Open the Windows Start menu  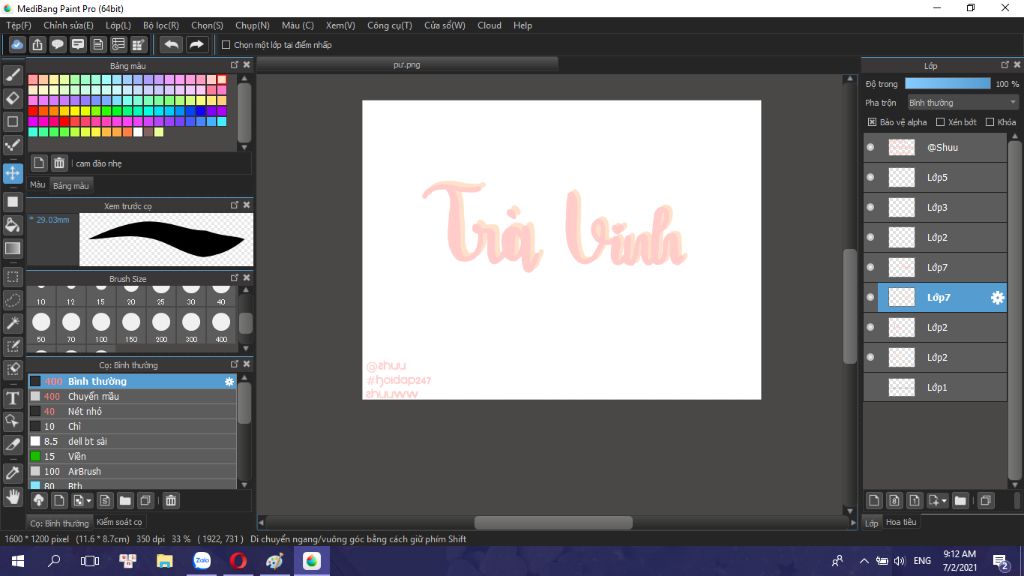[x=18, y=561]
